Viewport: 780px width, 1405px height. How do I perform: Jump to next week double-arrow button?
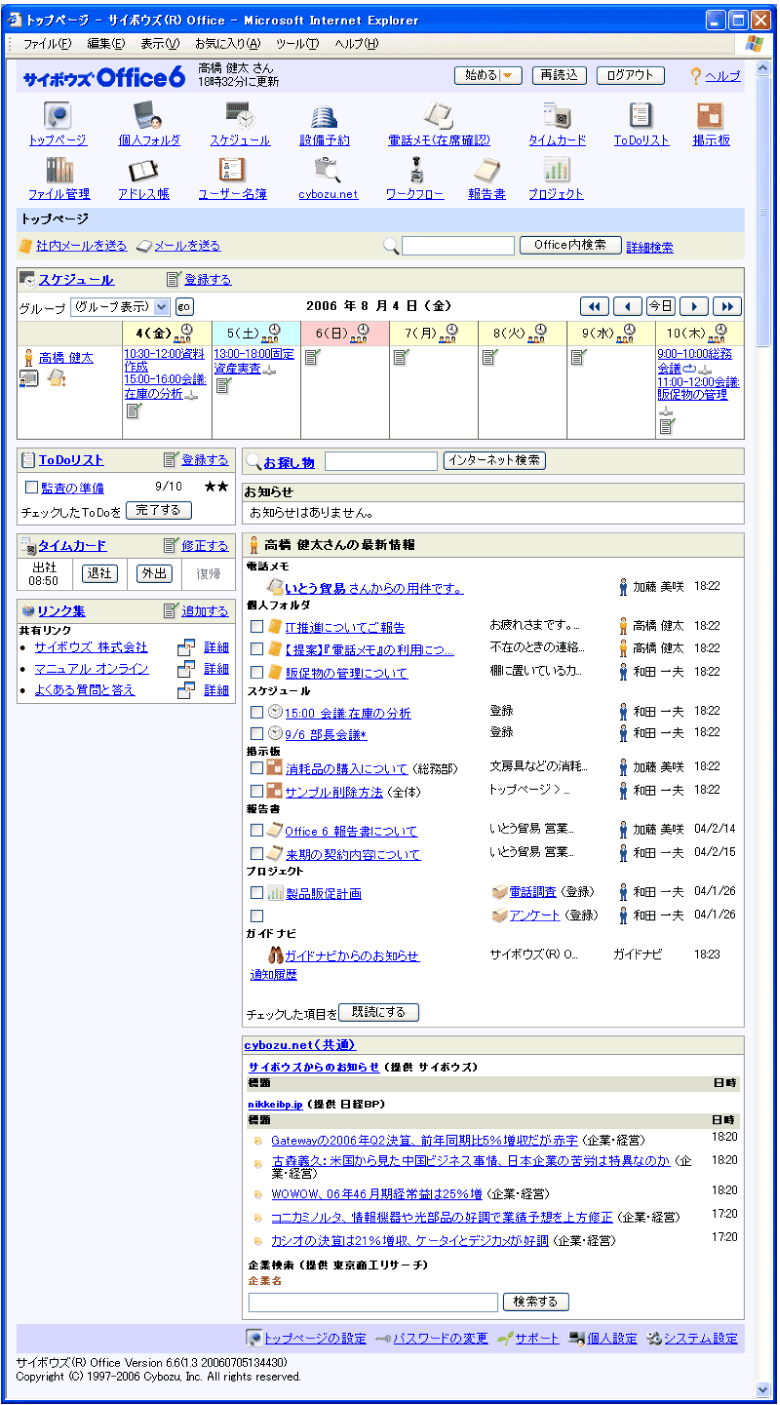click(727, 306)
